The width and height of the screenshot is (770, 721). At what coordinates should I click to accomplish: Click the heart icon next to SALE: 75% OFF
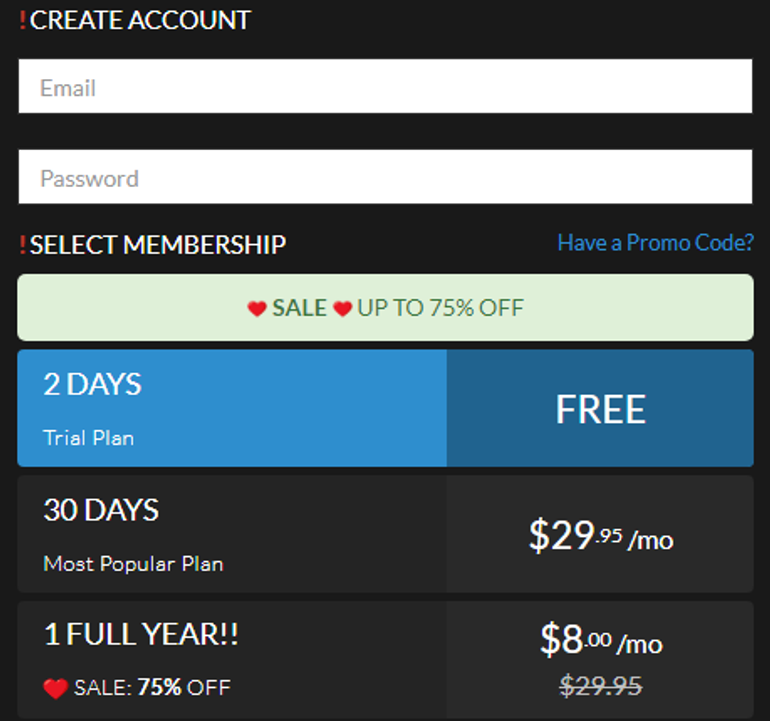point(55,688)
